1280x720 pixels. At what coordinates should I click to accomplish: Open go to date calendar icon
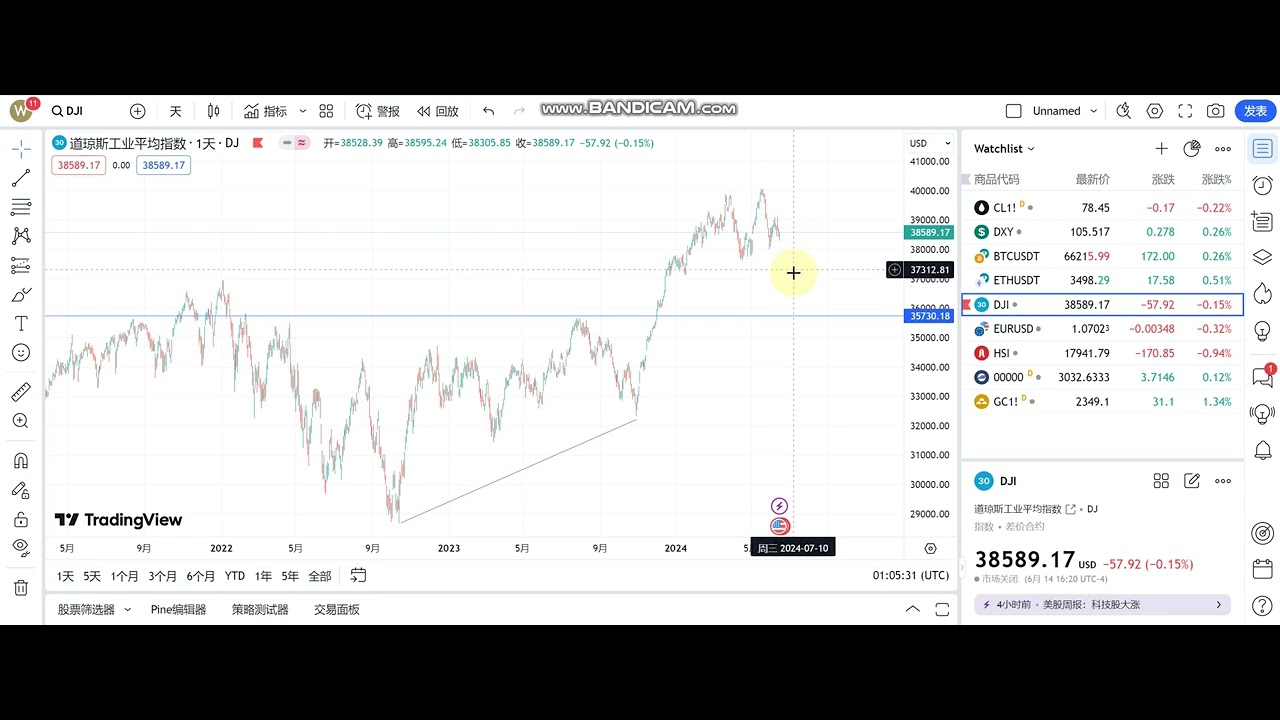click(x=358, y=575)
